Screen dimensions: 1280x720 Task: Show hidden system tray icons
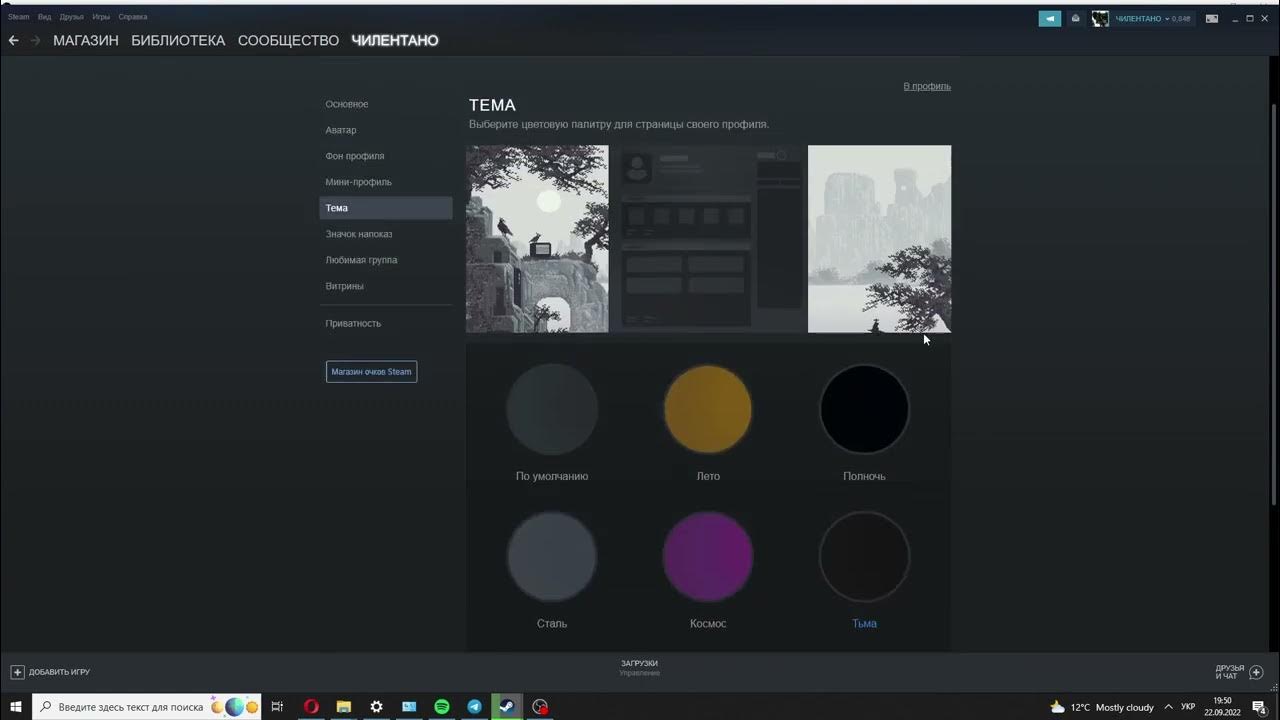[1168, 707]
